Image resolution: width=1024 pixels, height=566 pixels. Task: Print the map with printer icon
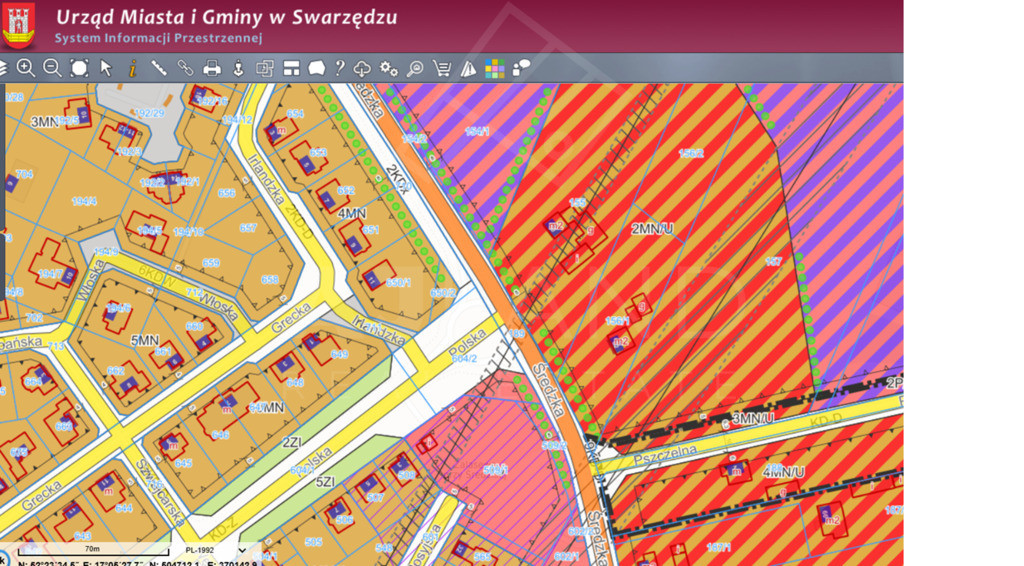pos(212,68)
